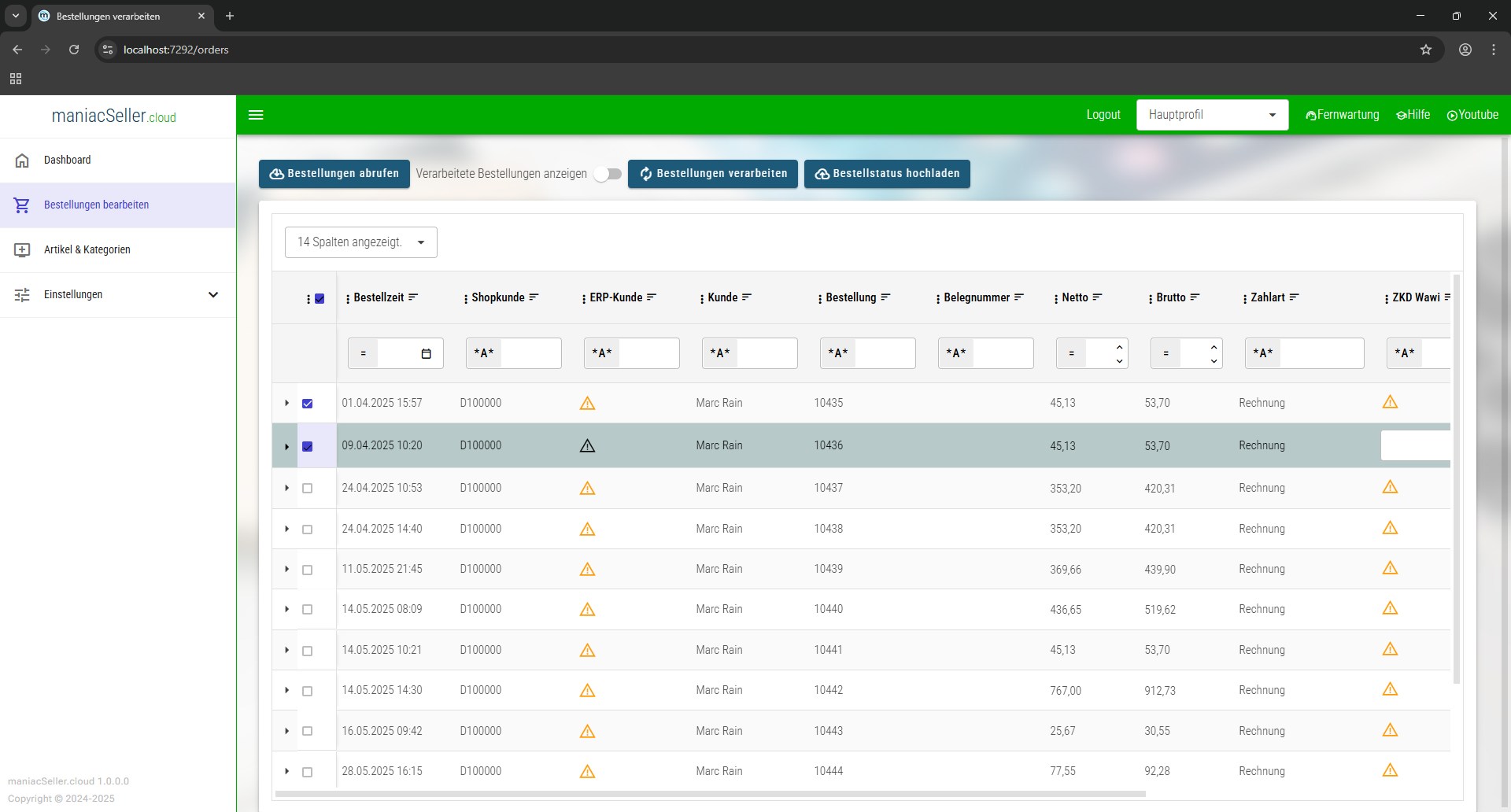Toggle Verarbeitete Bestellungen anzeigen switch

pos(608,174)
